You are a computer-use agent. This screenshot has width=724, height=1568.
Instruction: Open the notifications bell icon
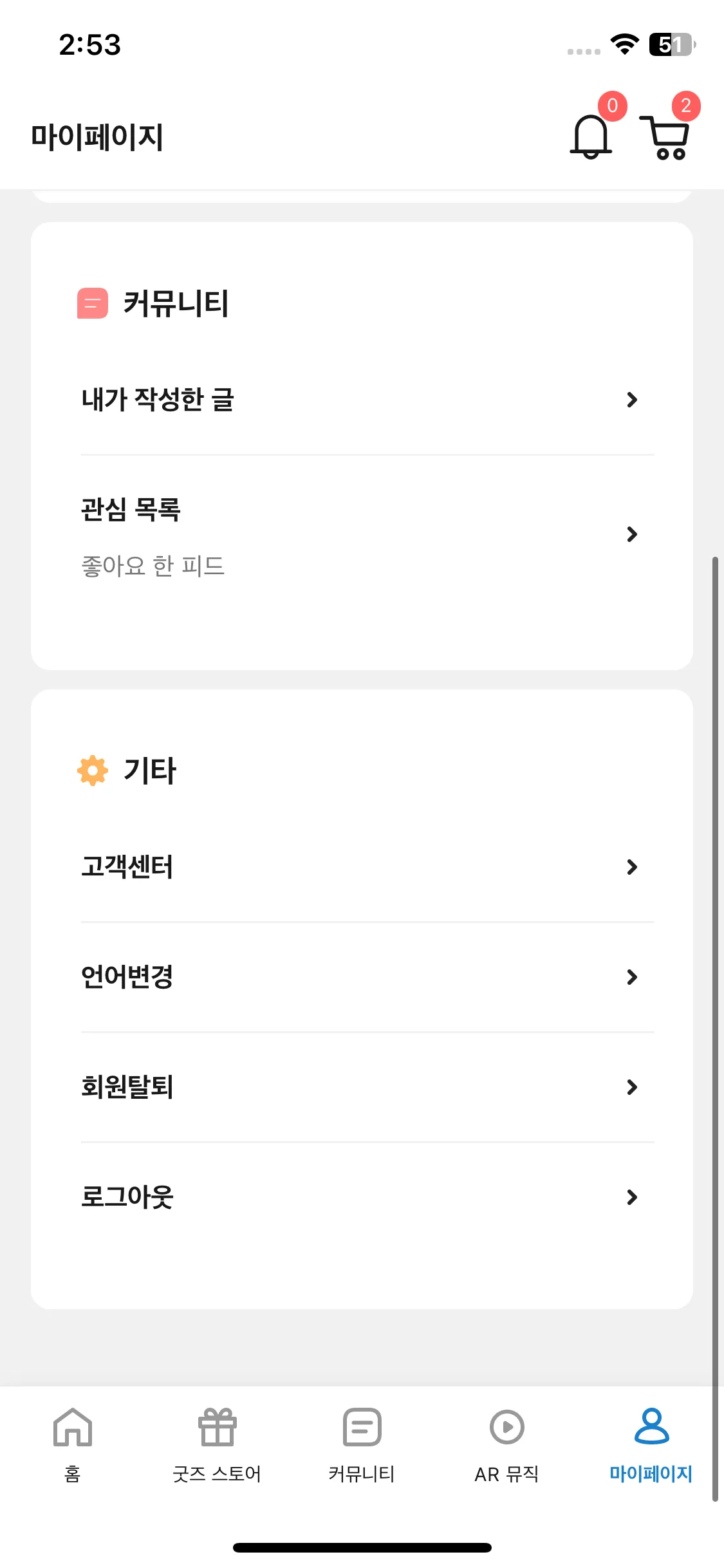591,136
